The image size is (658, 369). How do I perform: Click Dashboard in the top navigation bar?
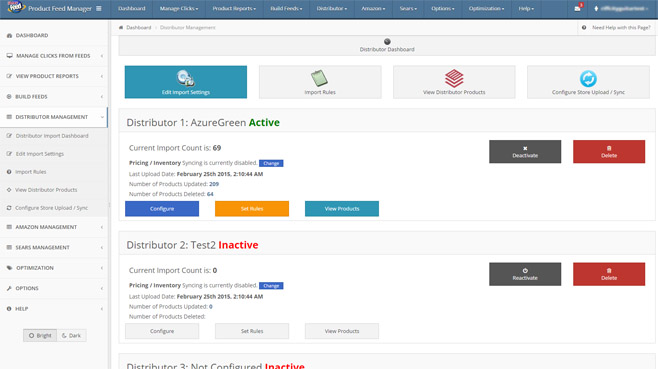(x=132, y=9)
